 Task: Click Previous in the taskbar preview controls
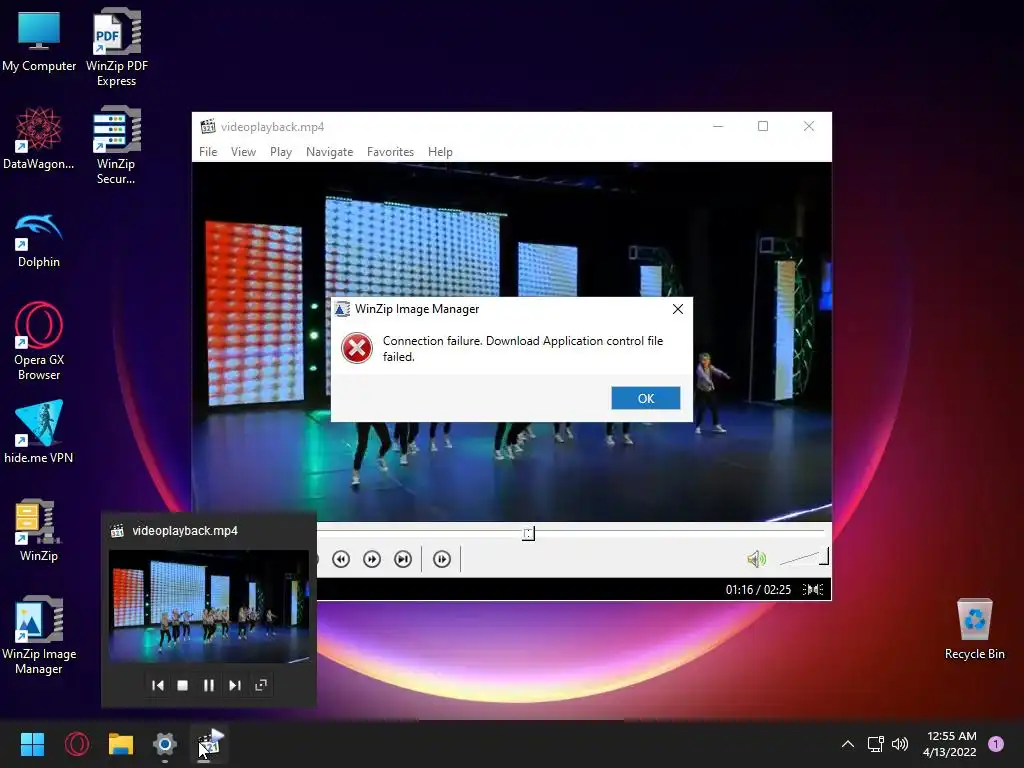[x=157, y=685]
